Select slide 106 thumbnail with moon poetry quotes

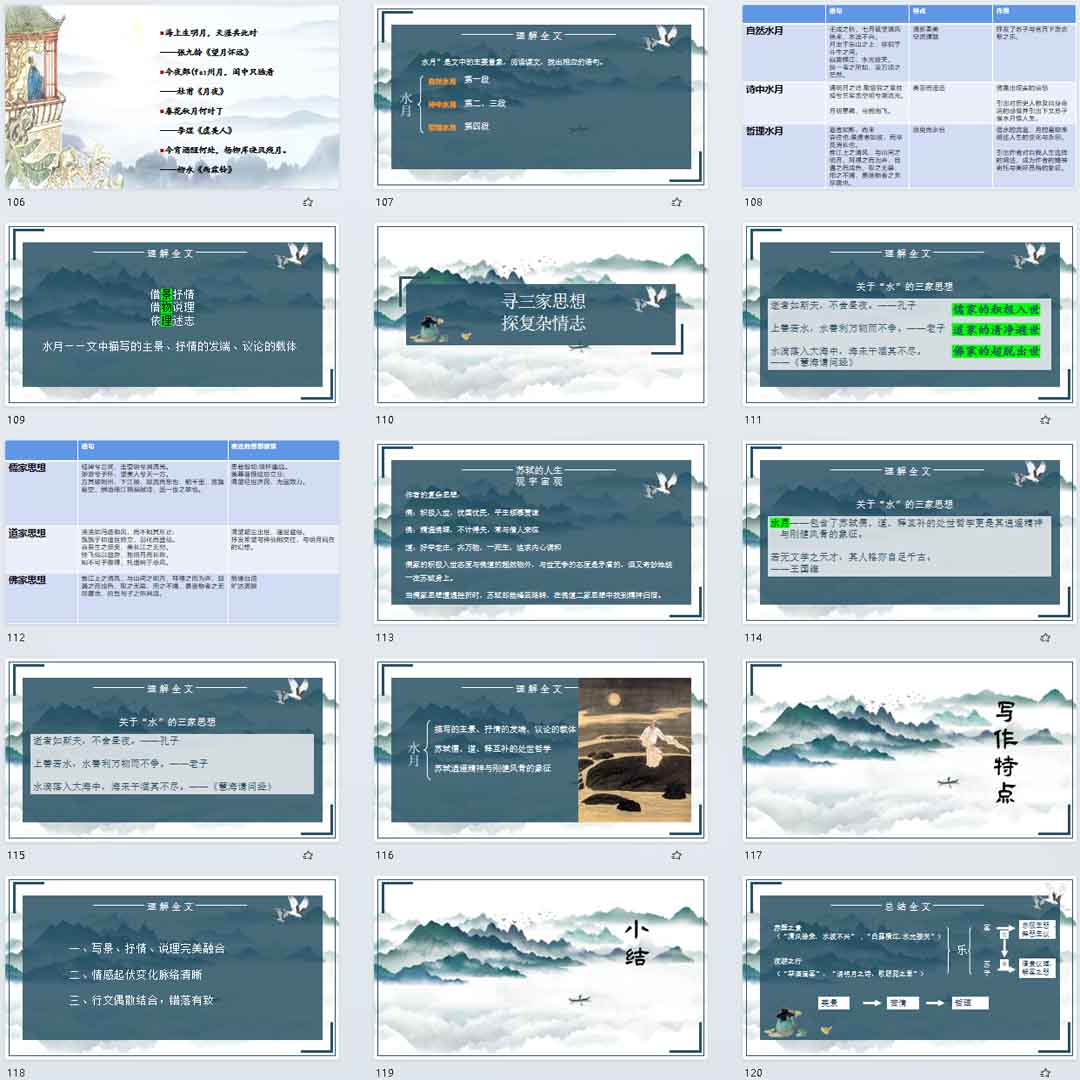pos(172,97)
